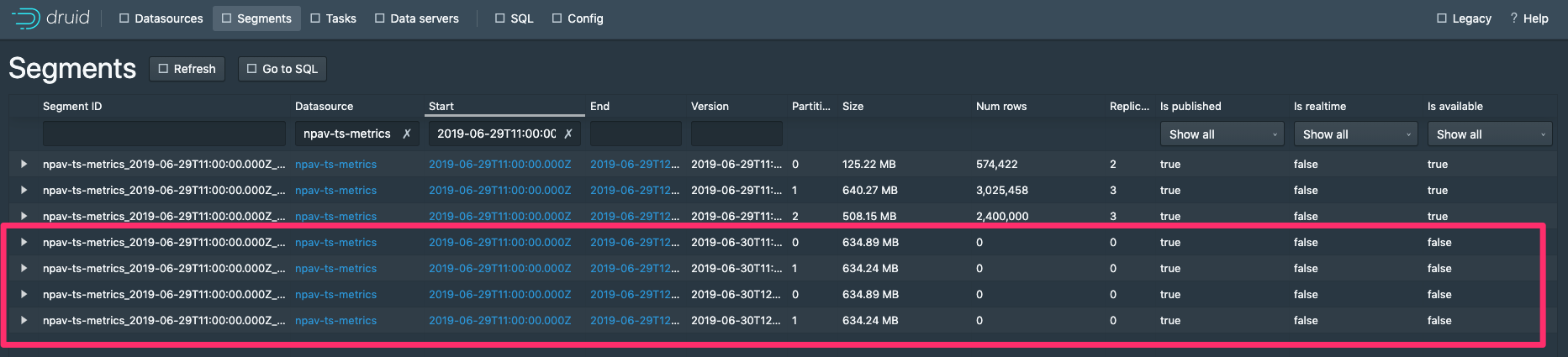Sort by the End column header
Screen dimensions: 1568x357
[599, 106]
